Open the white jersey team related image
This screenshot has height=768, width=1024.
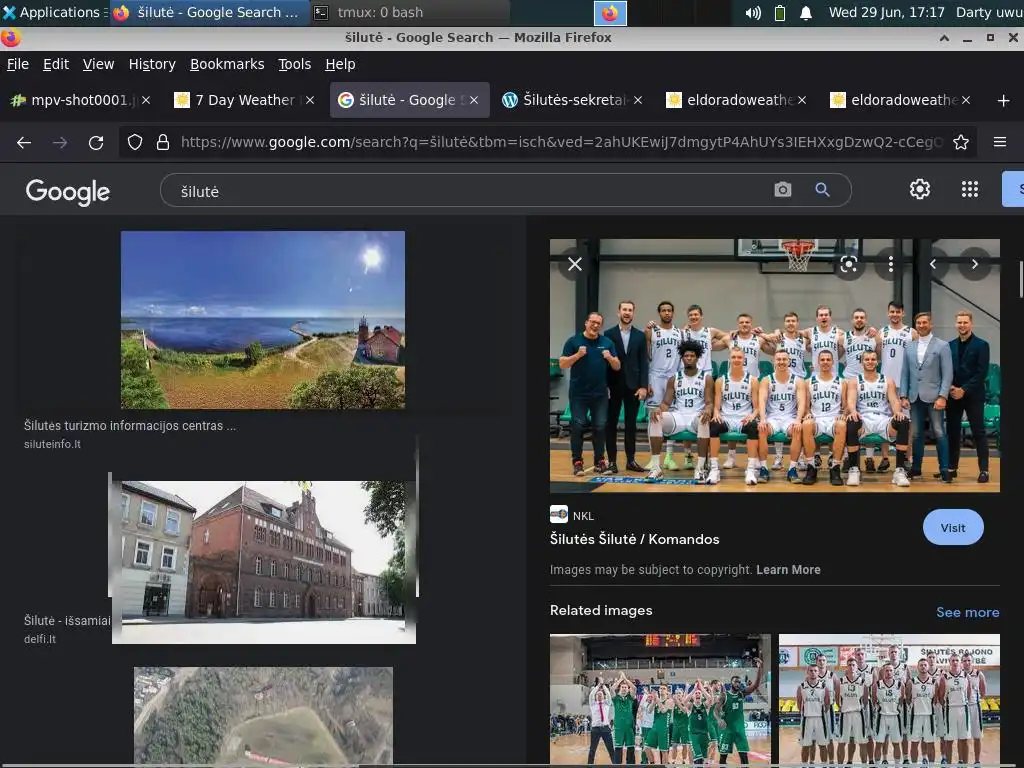pyautogui.click(x=889, y=699)
